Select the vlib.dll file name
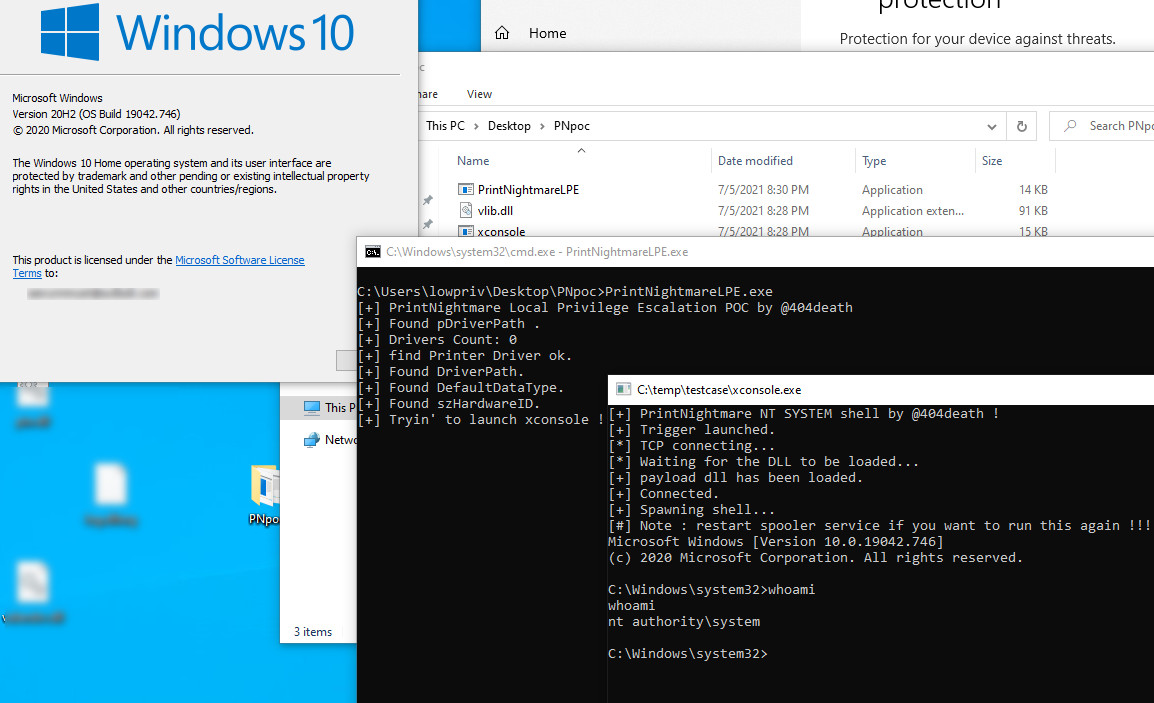The width and height of the screenshot is (1154, 703). (495, 211)
